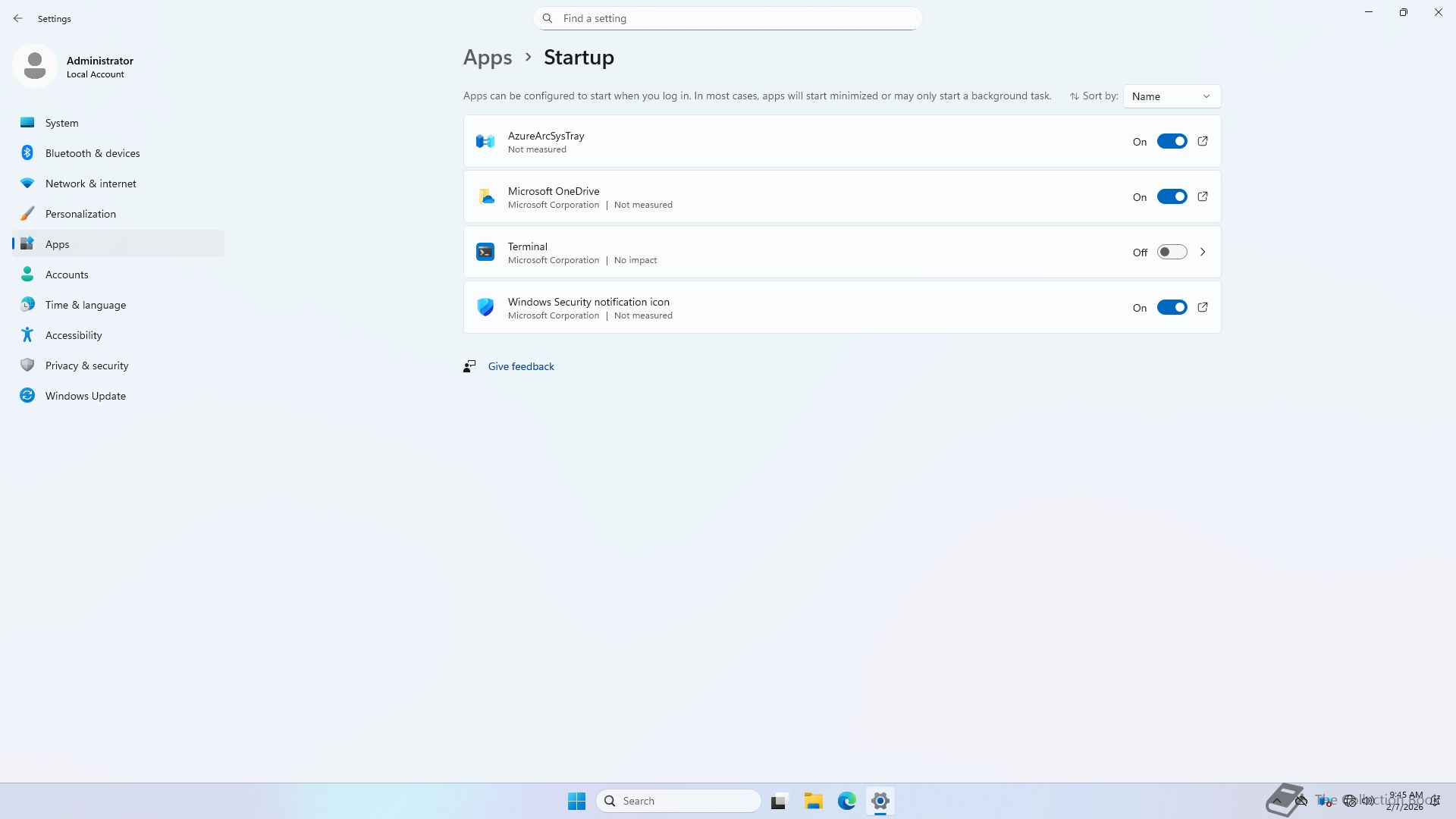The width and height of the screenshot is (1456, 819).
Task: Go to Windows Update section
Action: tap(85, 396)
